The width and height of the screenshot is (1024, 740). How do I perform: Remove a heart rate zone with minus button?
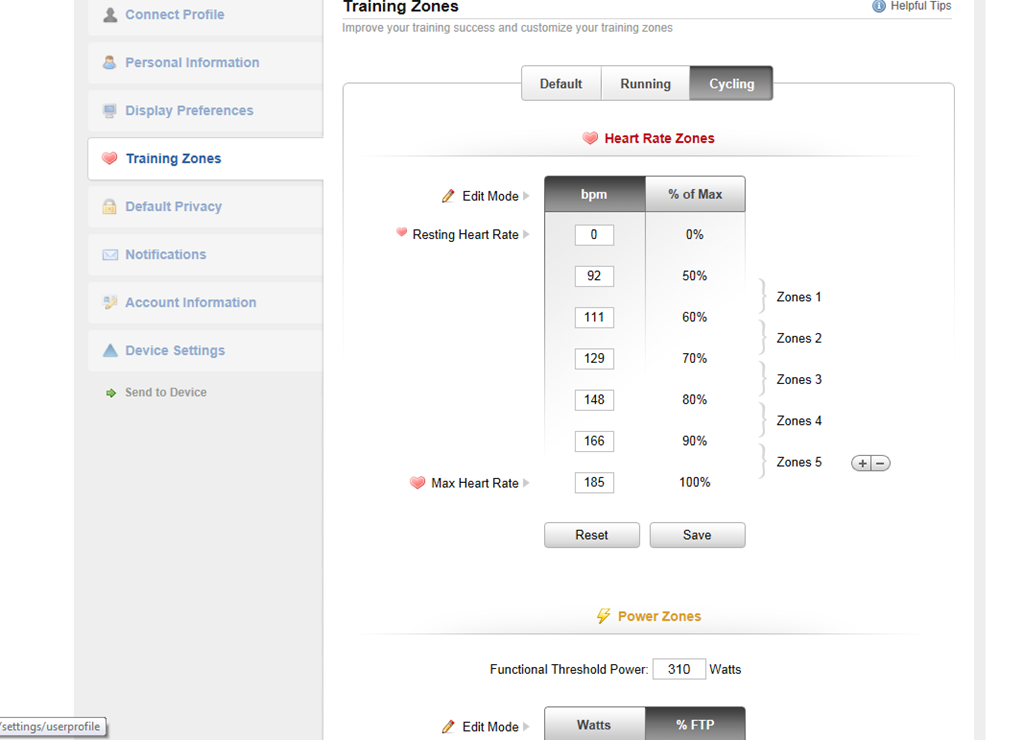pos(880,463)
